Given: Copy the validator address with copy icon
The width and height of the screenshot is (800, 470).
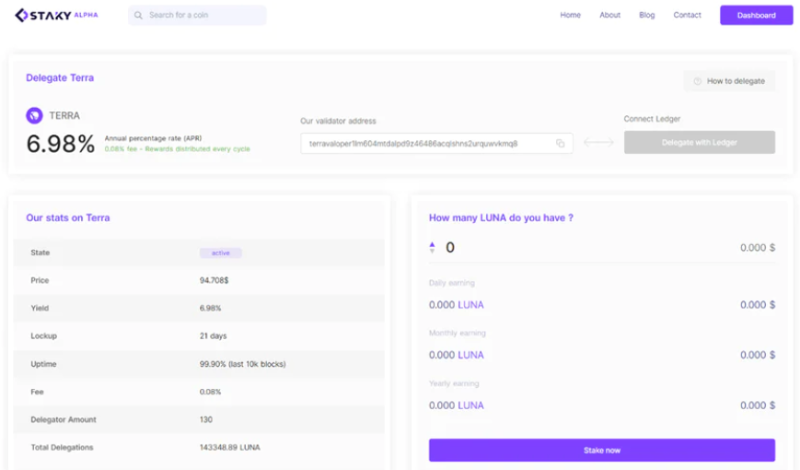Looking at the screenshot, I should pos(560,143).
